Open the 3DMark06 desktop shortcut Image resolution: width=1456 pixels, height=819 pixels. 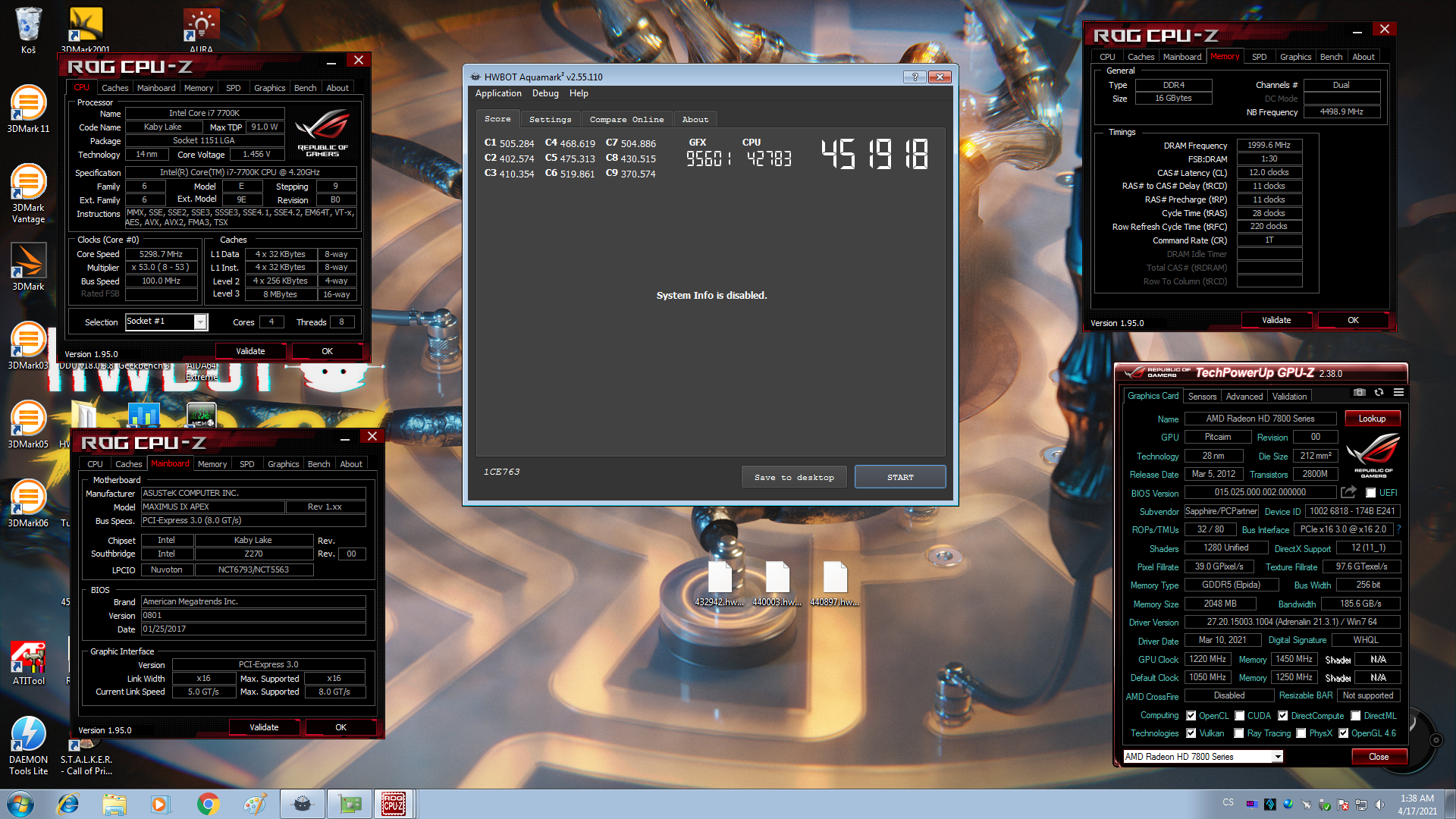point(28,504)
